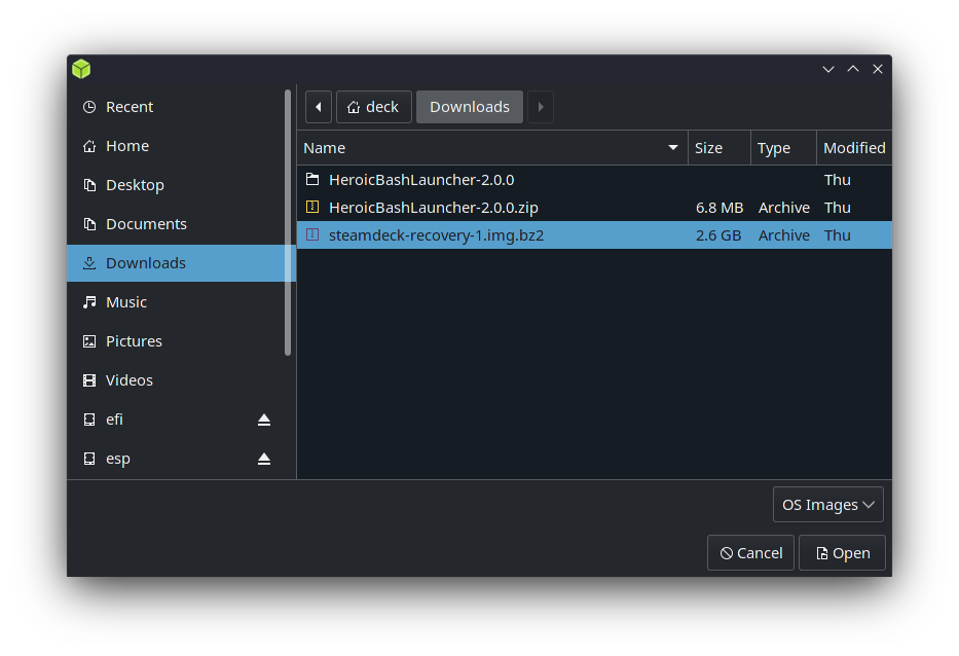The width and height of the screenshot is (959, 656).
Task: Sort by Modified column header
Action: [x=854, y=148]
